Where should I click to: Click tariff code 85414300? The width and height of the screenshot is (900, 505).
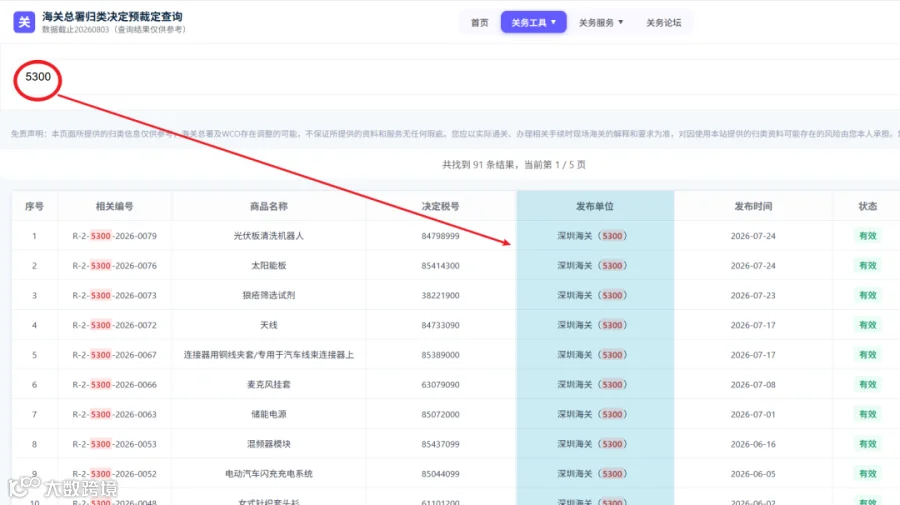(440, 266)
